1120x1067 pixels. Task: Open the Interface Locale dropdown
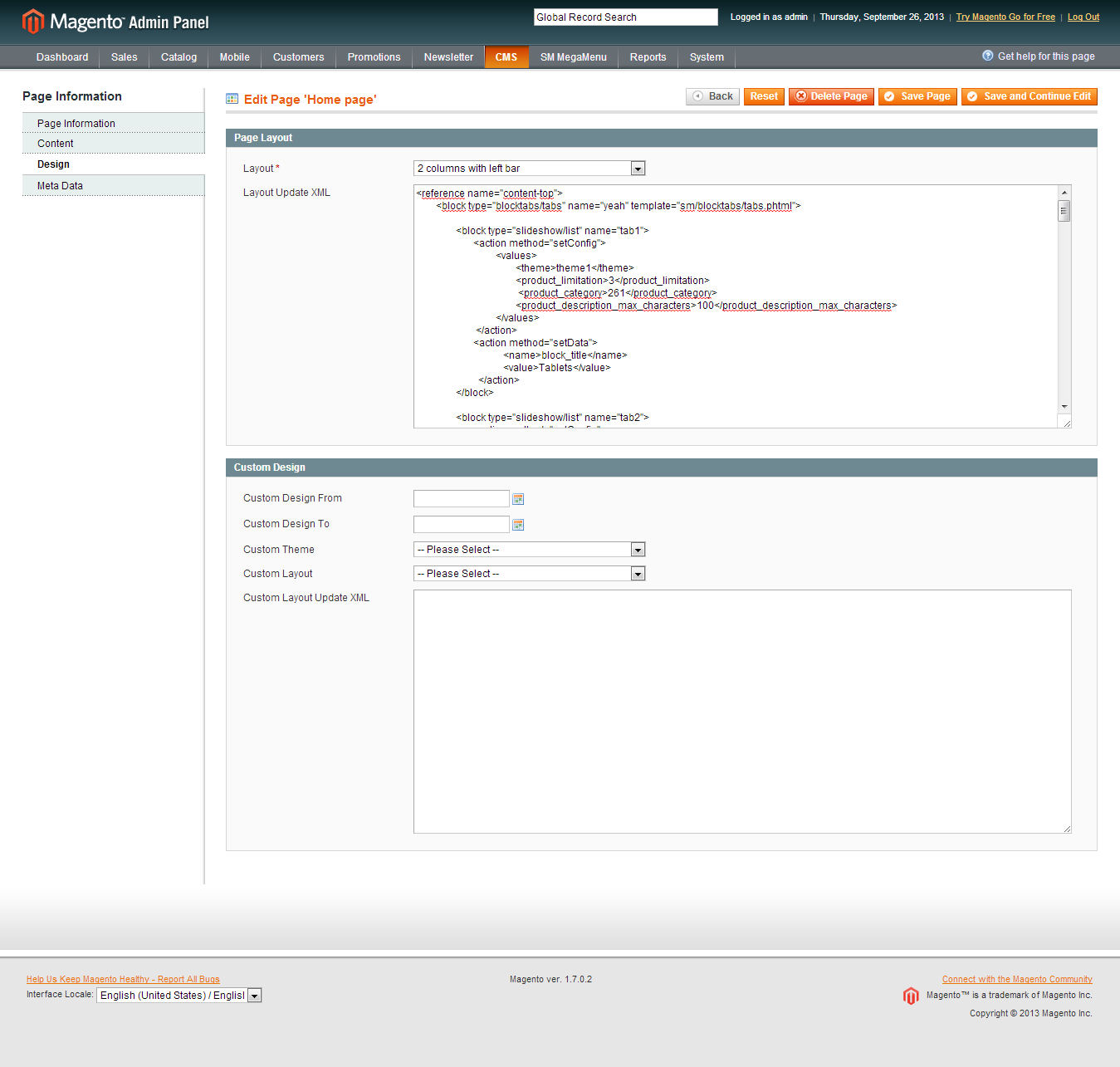tap(179, 995)
